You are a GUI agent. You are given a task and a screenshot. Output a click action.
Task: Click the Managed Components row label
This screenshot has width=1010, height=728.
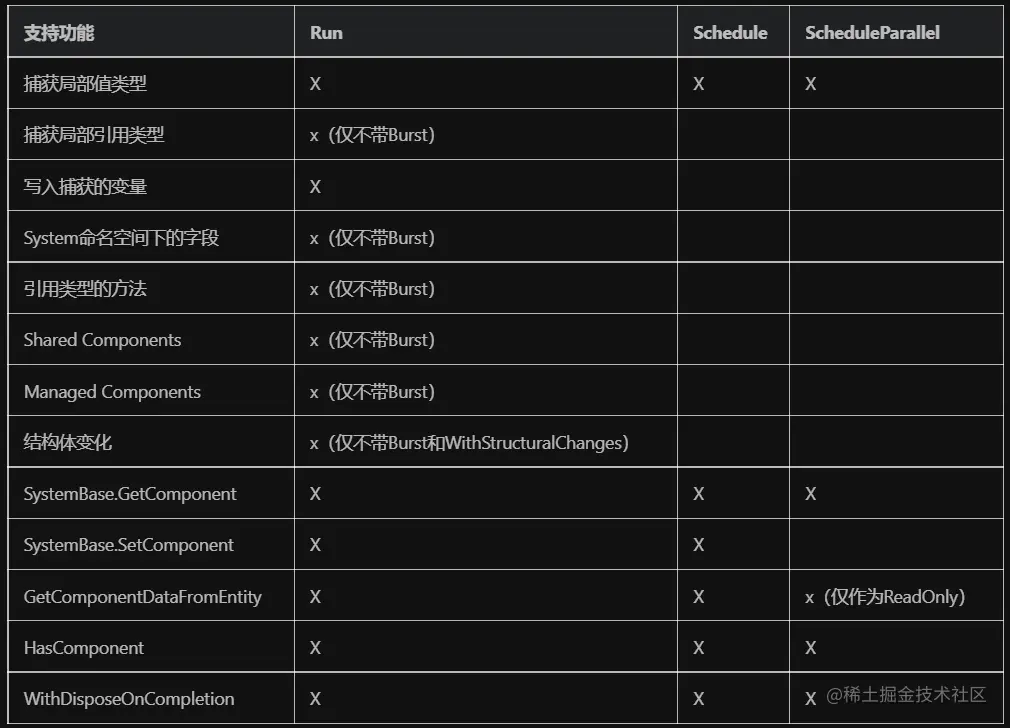click(112, 392)
